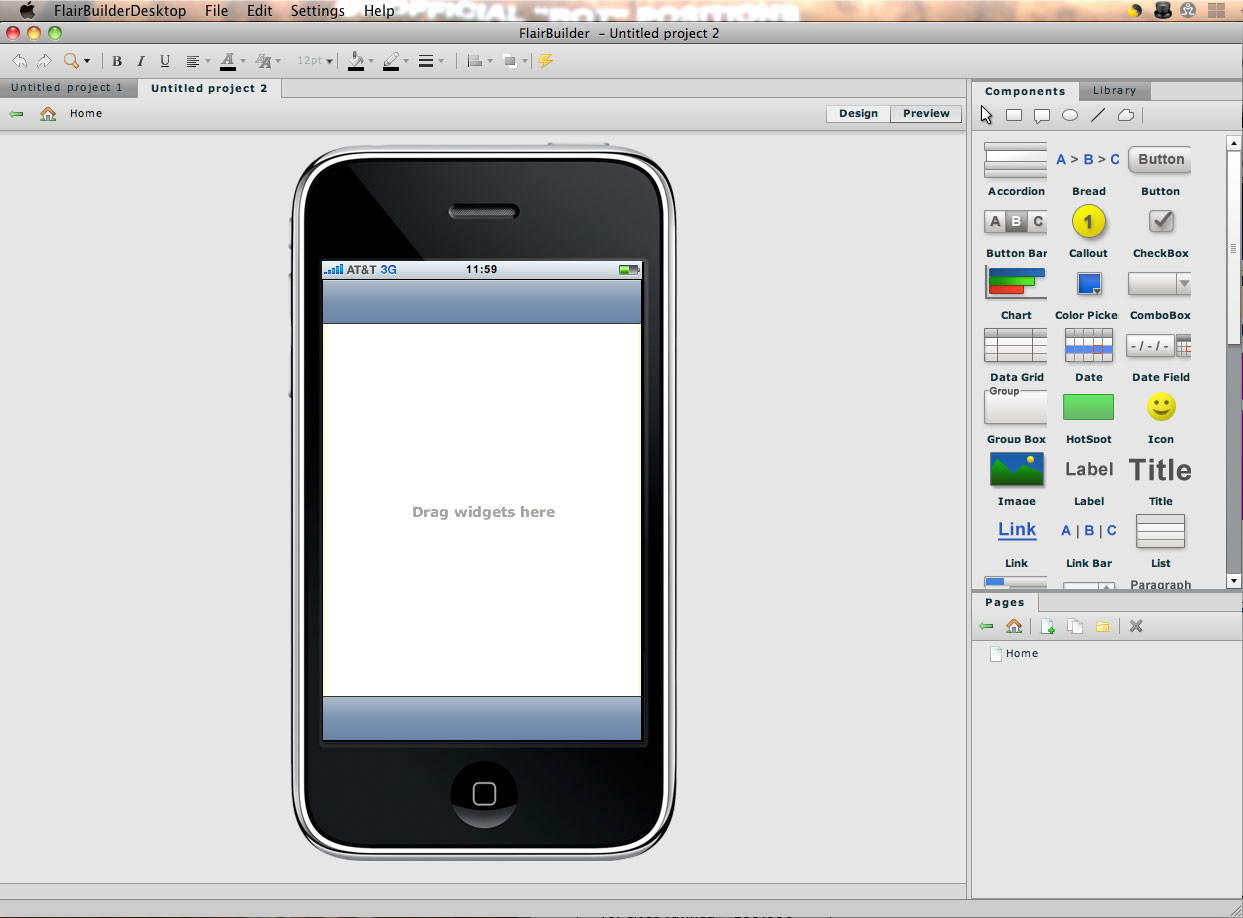Viewport: 1243px width, 918px height.
Task: Open the text alignment dropdown
Action: click(198, 61)
